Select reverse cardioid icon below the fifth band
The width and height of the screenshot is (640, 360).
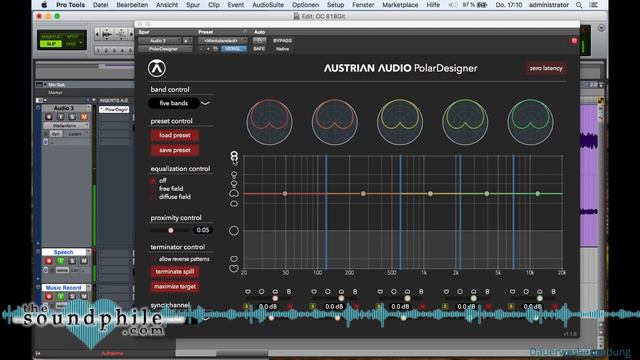tap(512, 291)
